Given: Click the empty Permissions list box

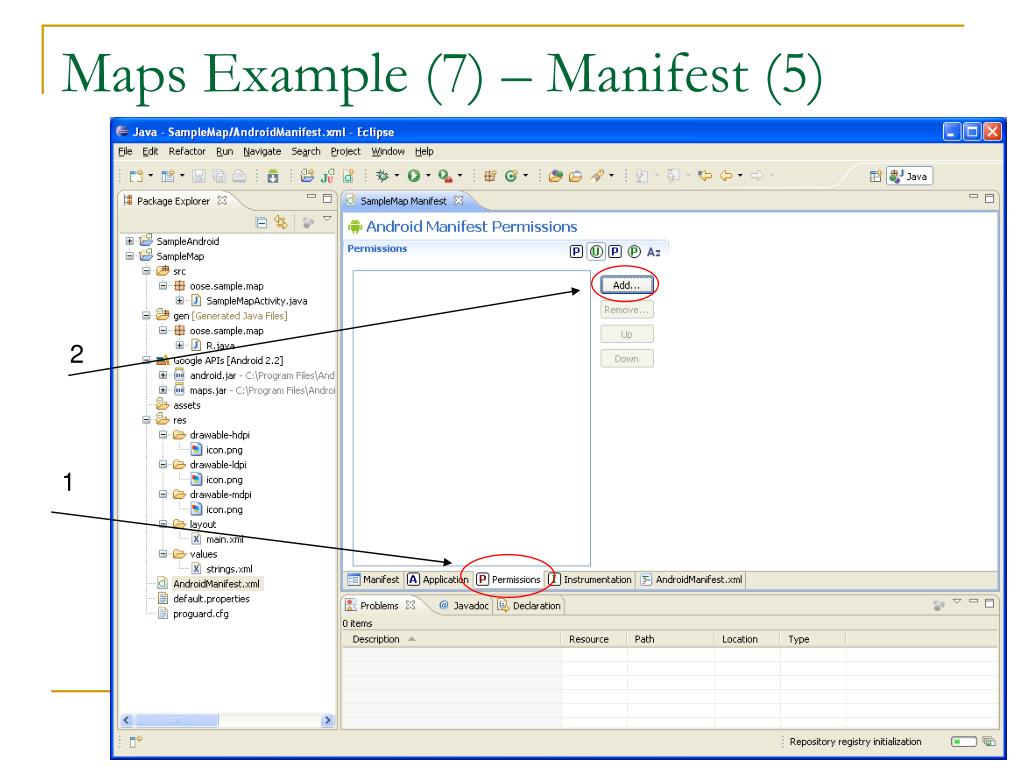Looking at the screenshot, I should pyautogui.click(x=472, y=418).
